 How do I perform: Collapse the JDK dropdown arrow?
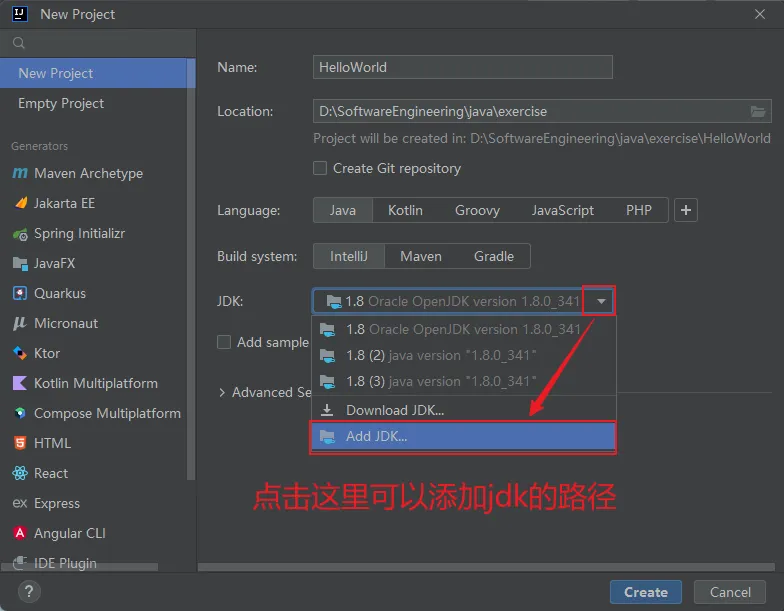click(602, 301)
